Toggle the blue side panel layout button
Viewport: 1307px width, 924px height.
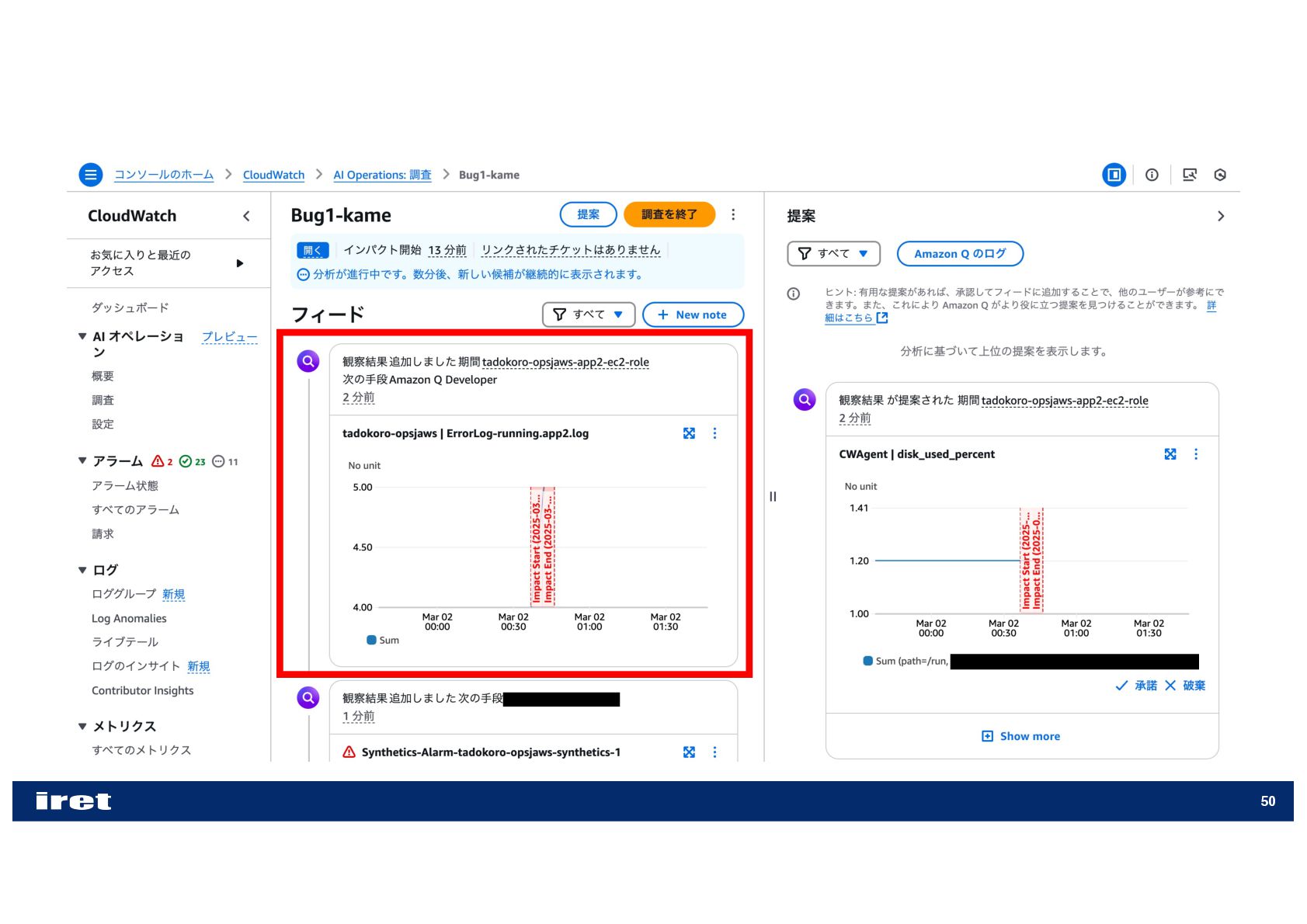[1114, 175]
